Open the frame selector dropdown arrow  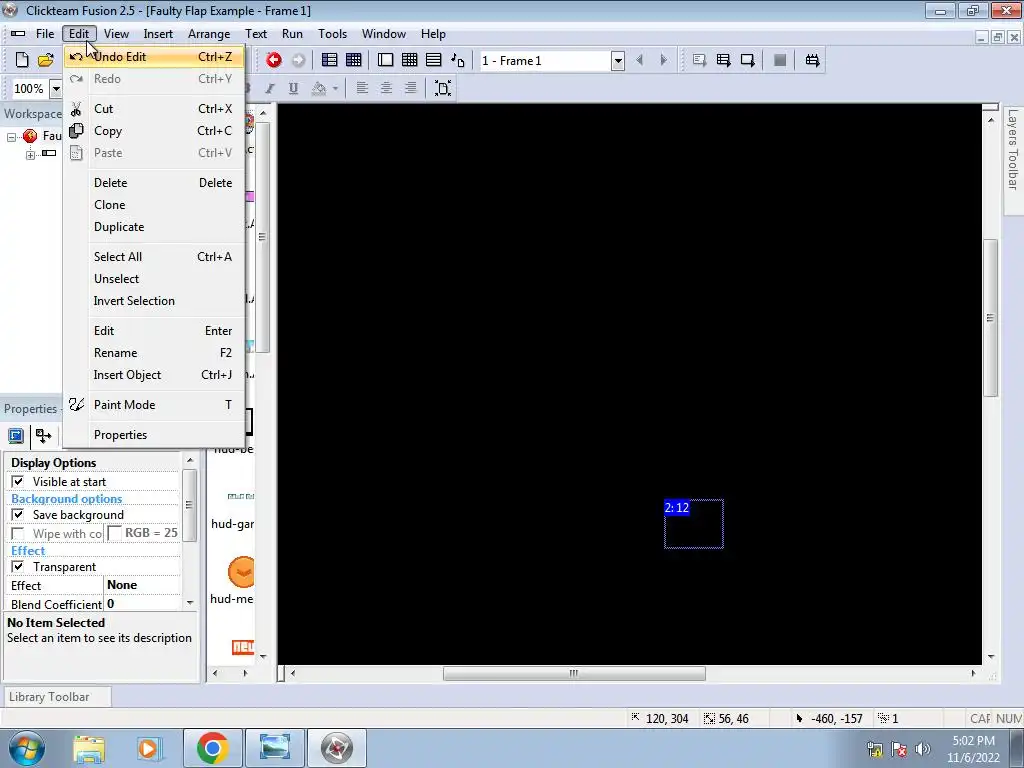[x=618, y=61]
